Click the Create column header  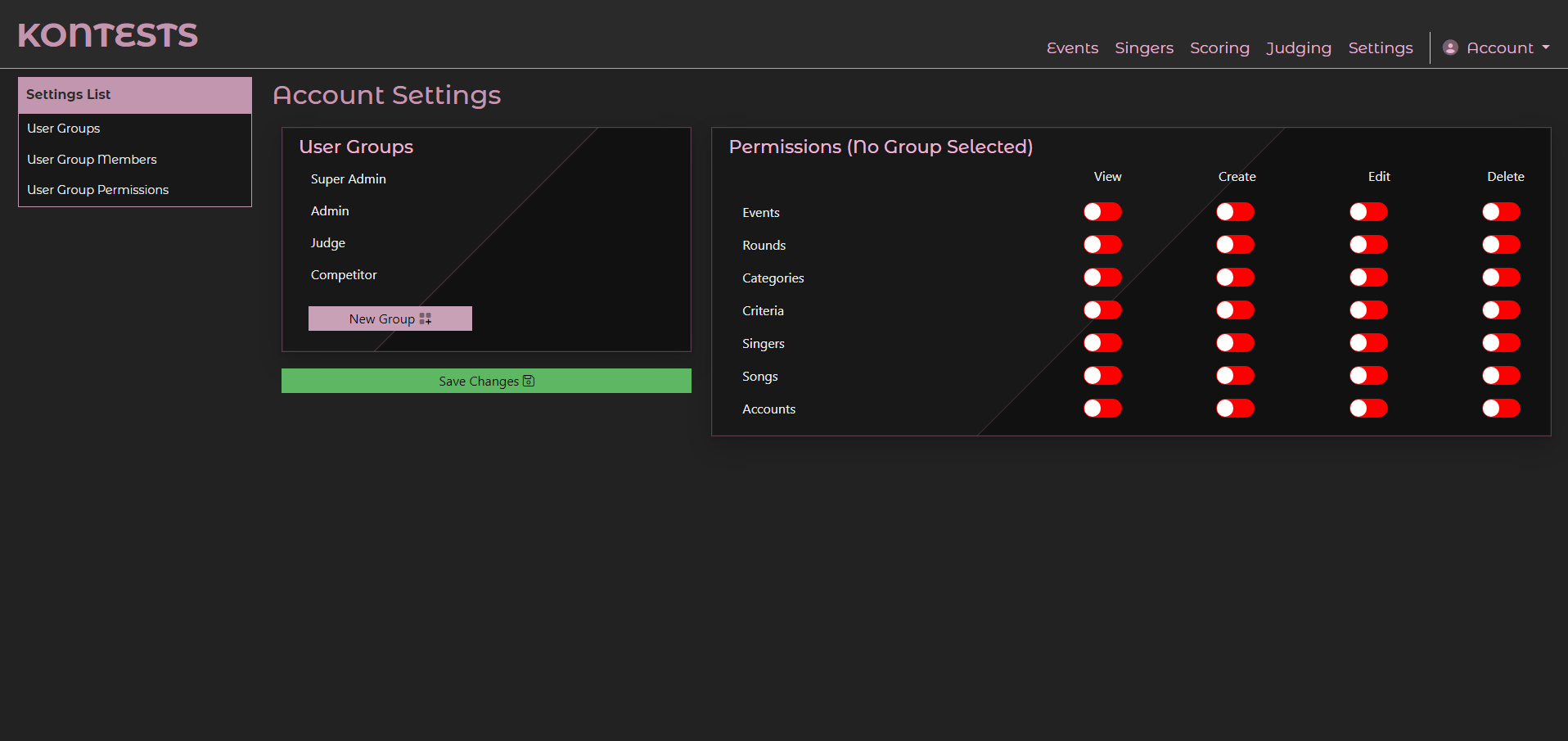point(1237,177)
